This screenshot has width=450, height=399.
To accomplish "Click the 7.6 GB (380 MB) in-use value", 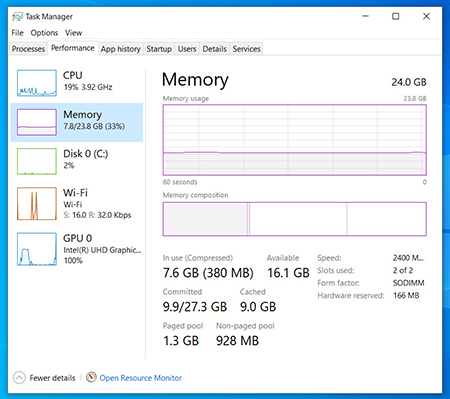I will point(208,273).
